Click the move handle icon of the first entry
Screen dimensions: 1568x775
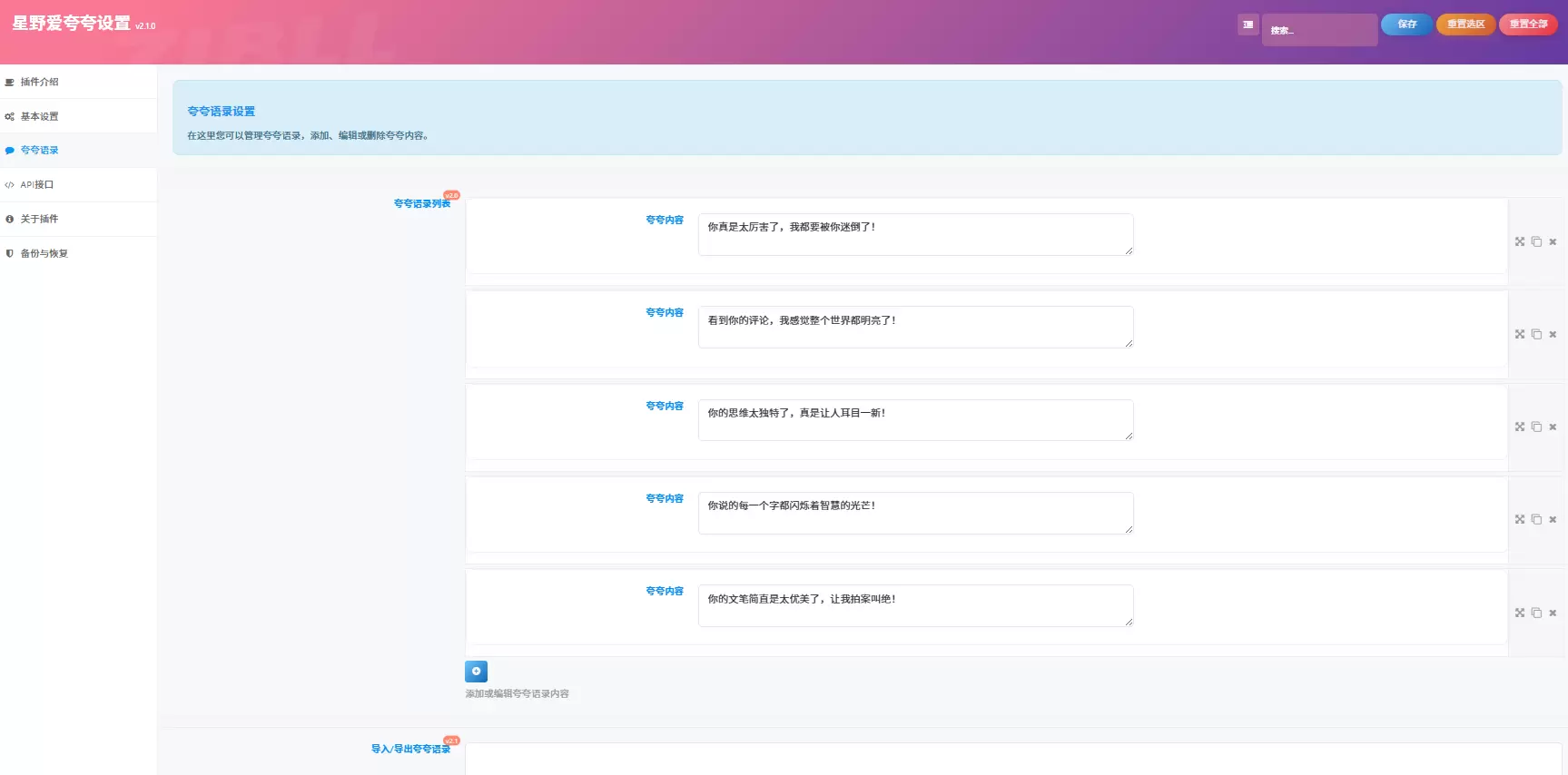1520,241
